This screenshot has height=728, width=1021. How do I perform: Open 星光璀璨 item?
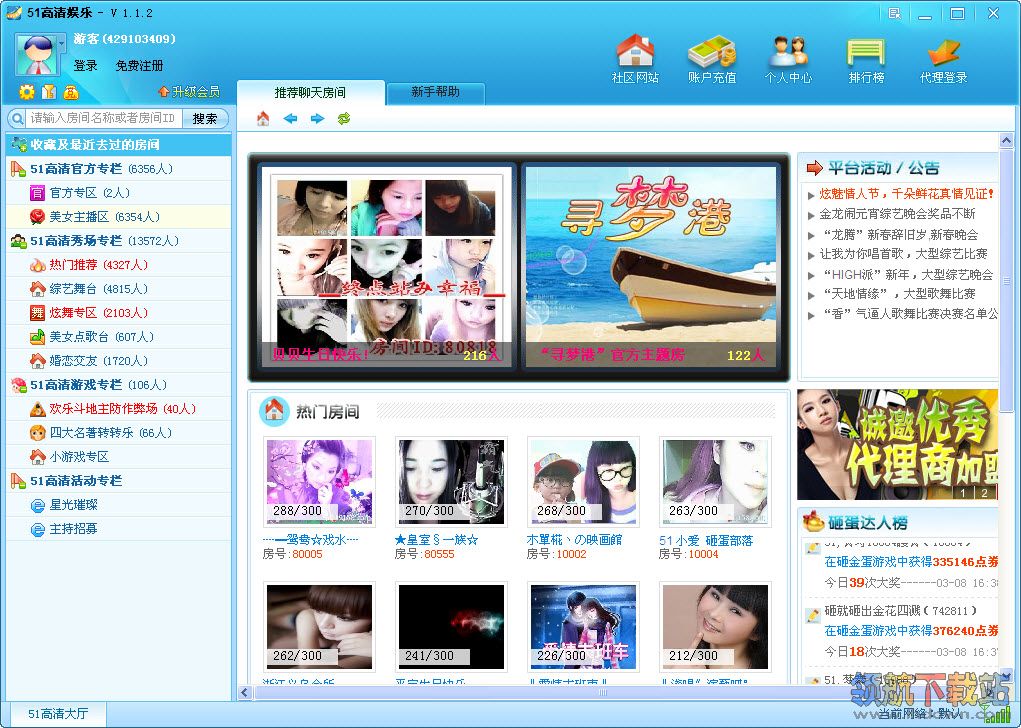click(118, 505)
